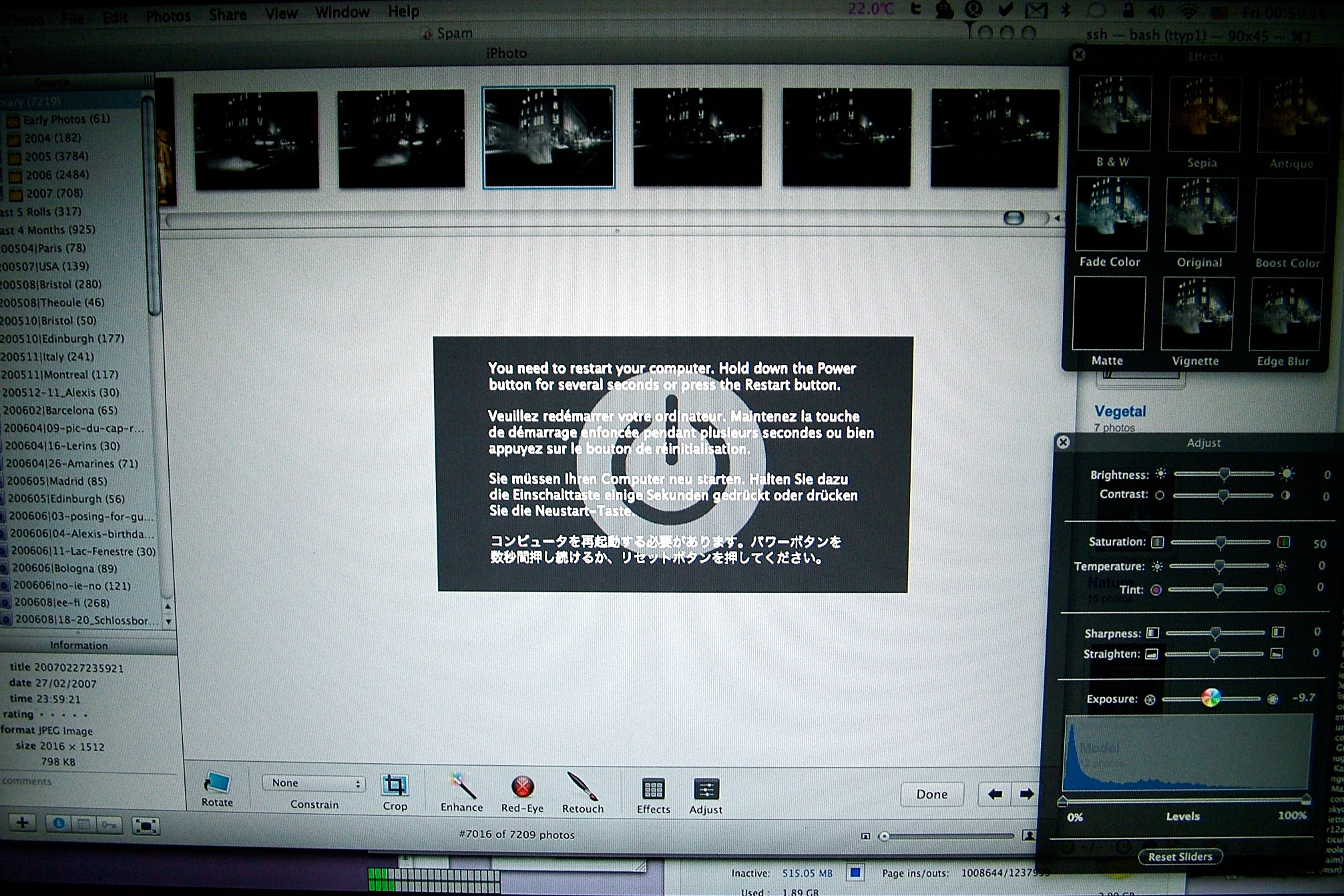Toggle the Information pane button
This screenshot has height=896, width=1344.
coord(59,824)
